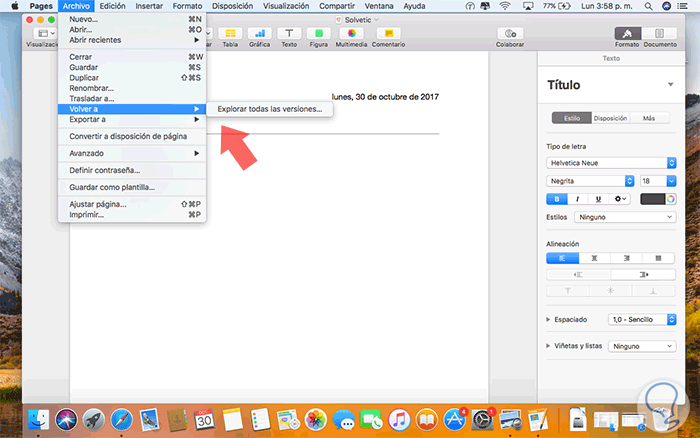Click the Solvetic document title
700x438 pixels.
[x=358, y=20]
